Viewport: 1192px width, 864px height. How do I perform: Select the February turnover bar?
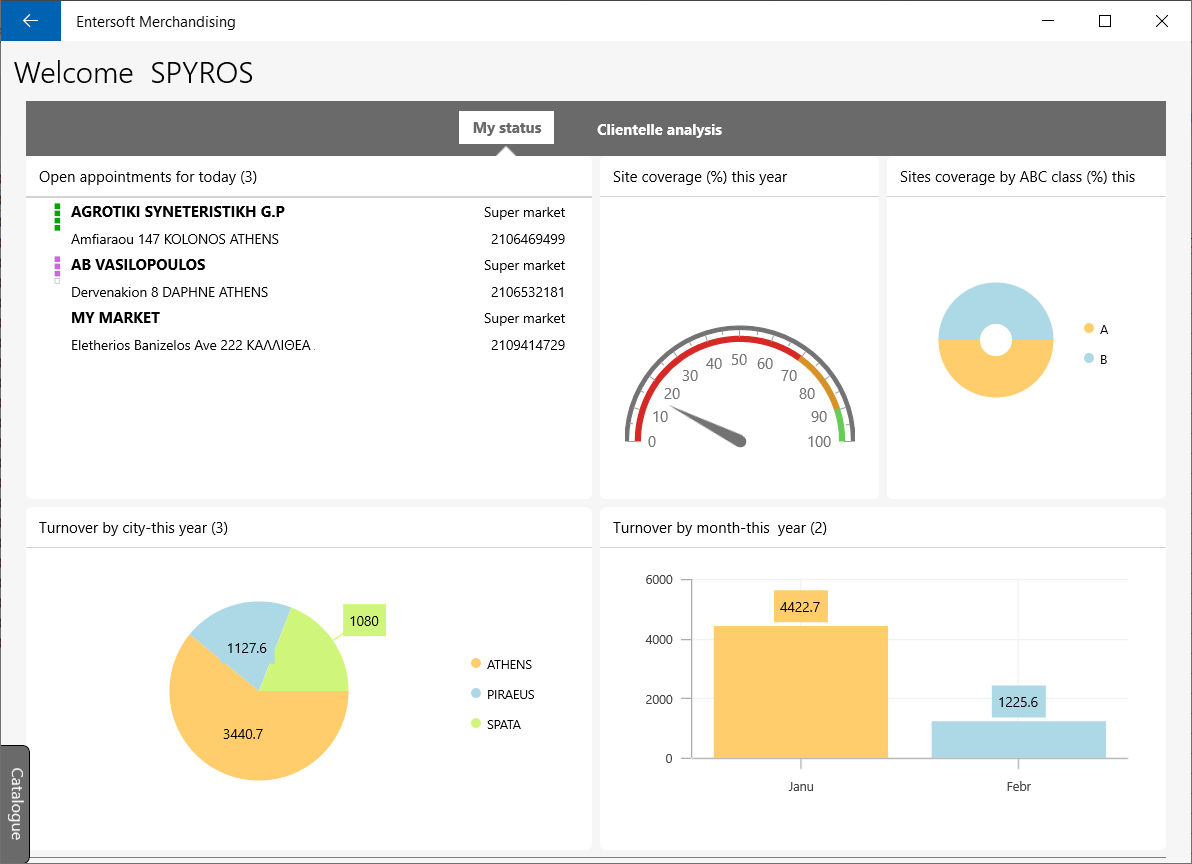tap(1019, 739)
